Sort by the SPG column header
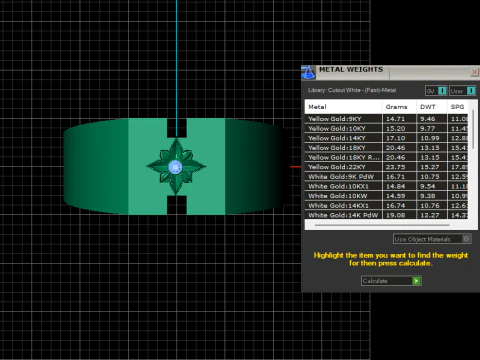Screen dimensions: 480x360 tap(458, 107)
